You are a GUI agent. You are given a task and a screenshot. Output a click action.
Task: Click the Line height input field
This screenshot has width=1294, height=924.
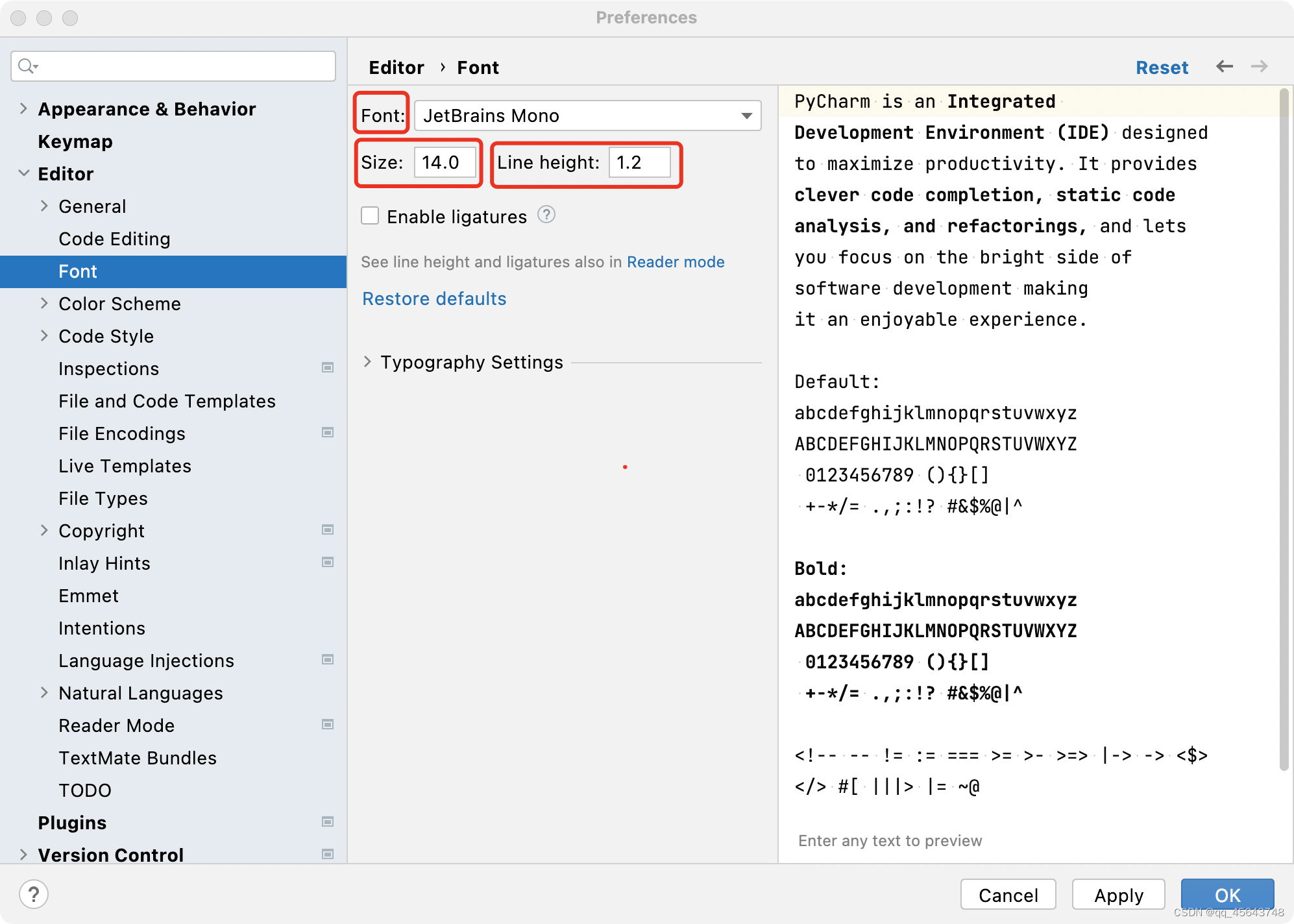(640, 162)
